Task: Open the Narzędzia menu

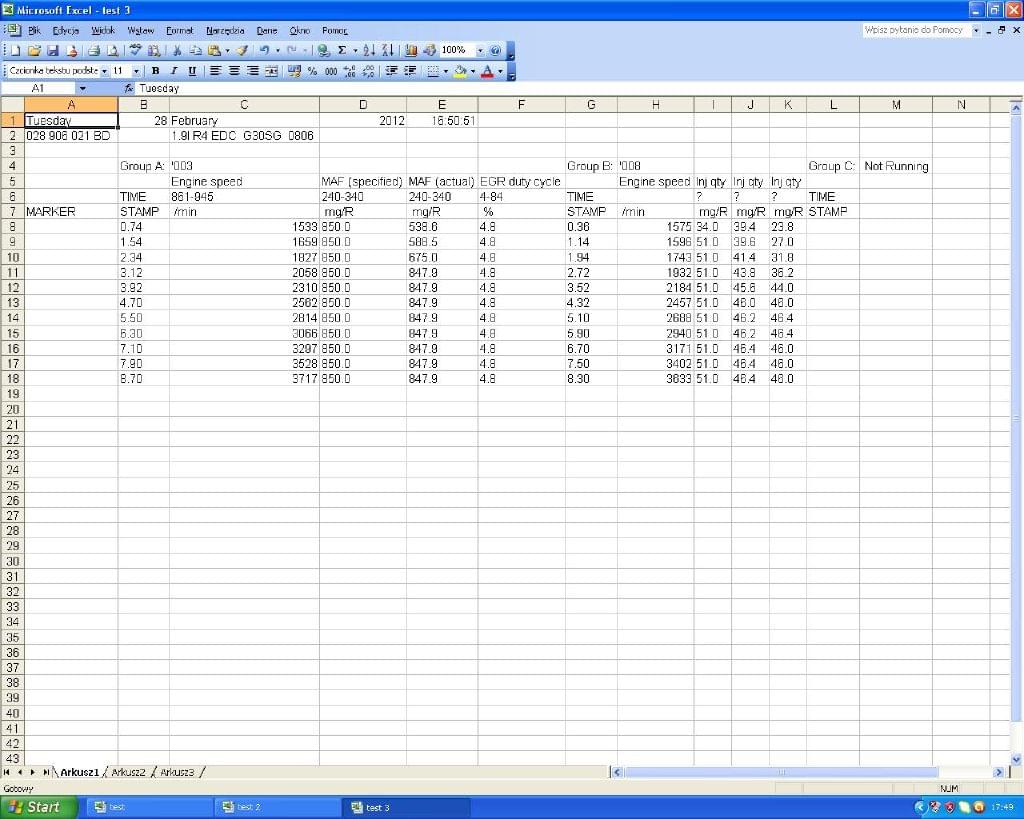Action: [x=225, y=31]
